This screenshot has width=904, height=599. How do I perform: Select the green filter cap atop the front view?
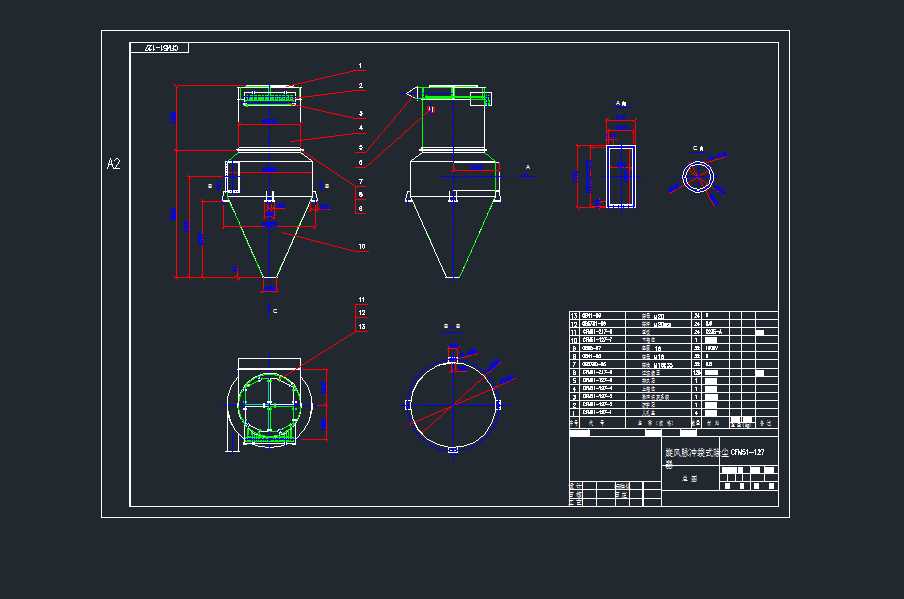pos(268,95)
